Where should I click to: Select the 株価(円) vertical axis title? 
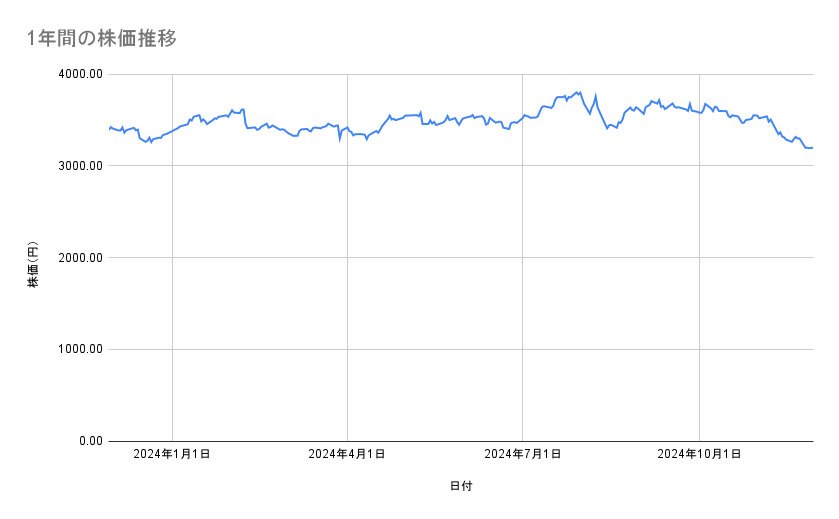tap(33, 266)
